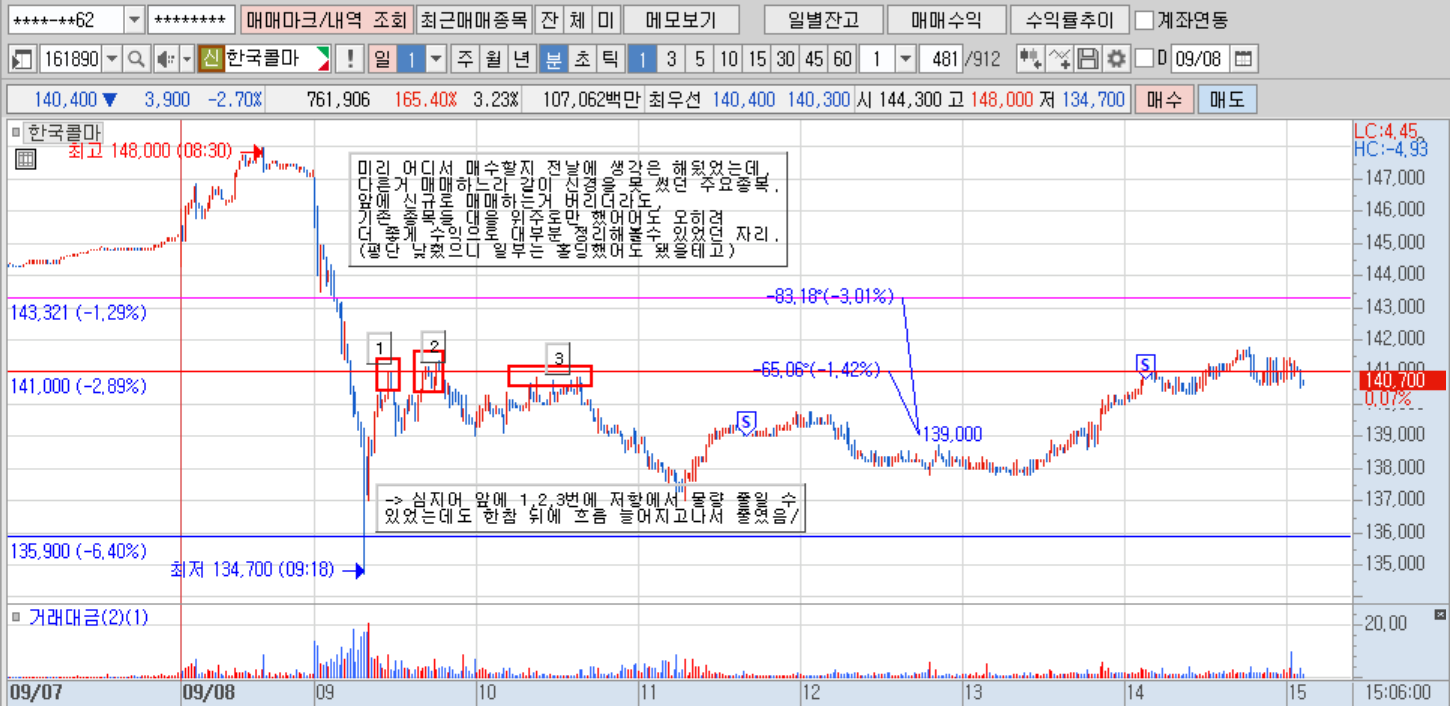Open 메모보기 memo view

tap(683, 19)
